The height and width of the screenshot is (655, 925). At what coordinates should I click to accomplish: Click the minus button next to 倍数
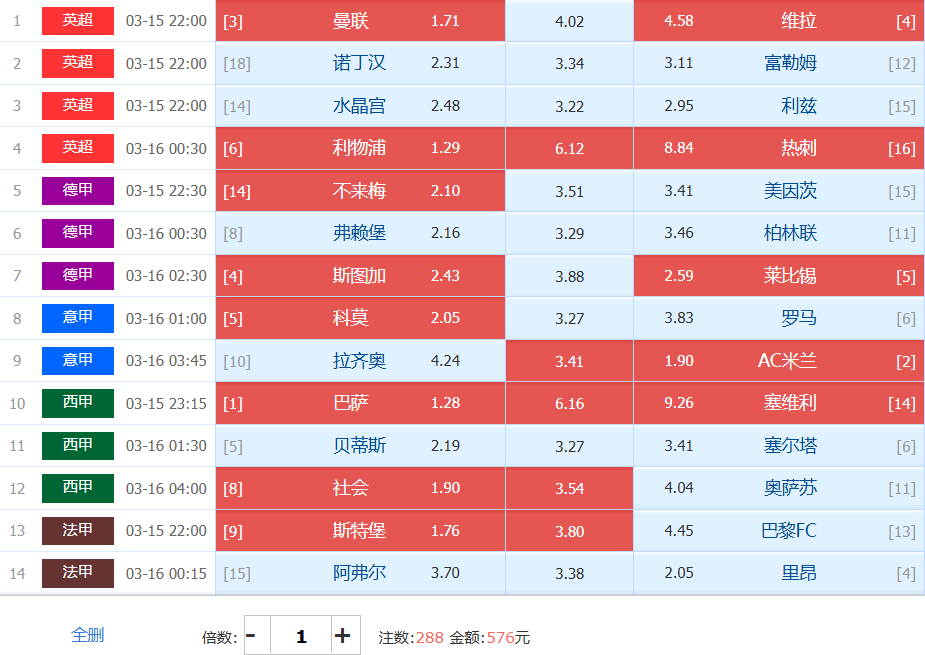(252, 636)
